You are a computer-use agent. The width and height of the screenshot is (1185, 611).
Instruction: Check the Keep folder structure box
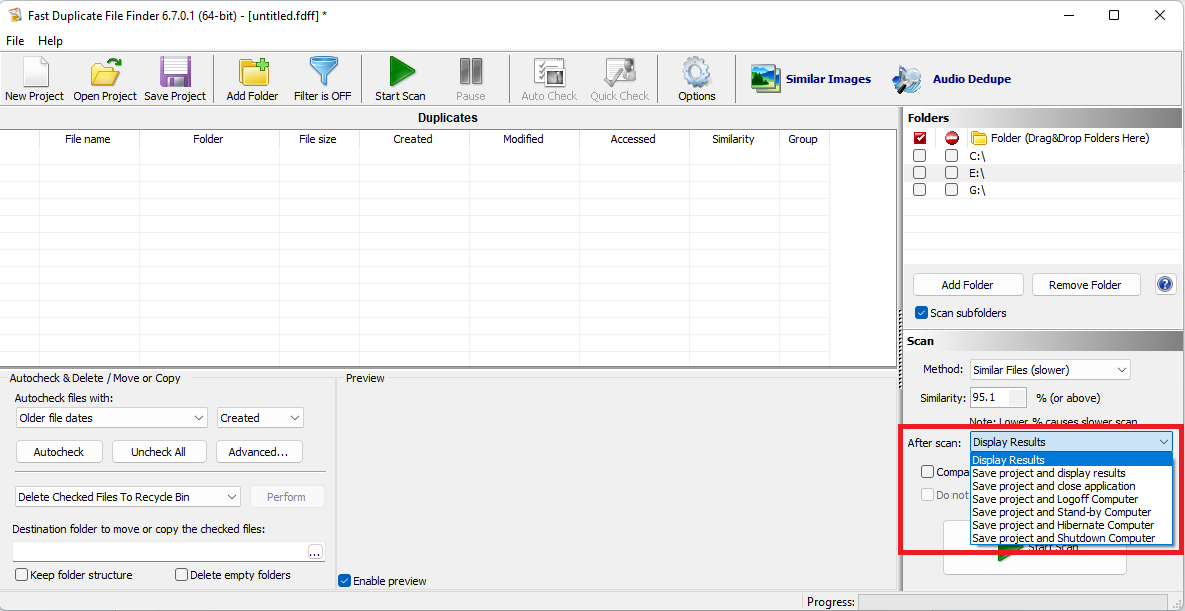pos(22,575)
